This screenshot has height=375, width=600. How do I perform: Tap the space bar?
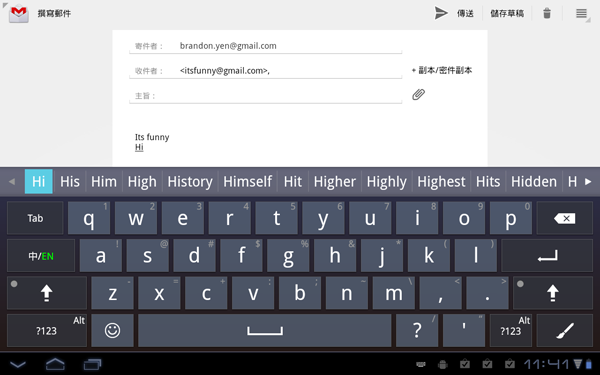click(265, 330)
